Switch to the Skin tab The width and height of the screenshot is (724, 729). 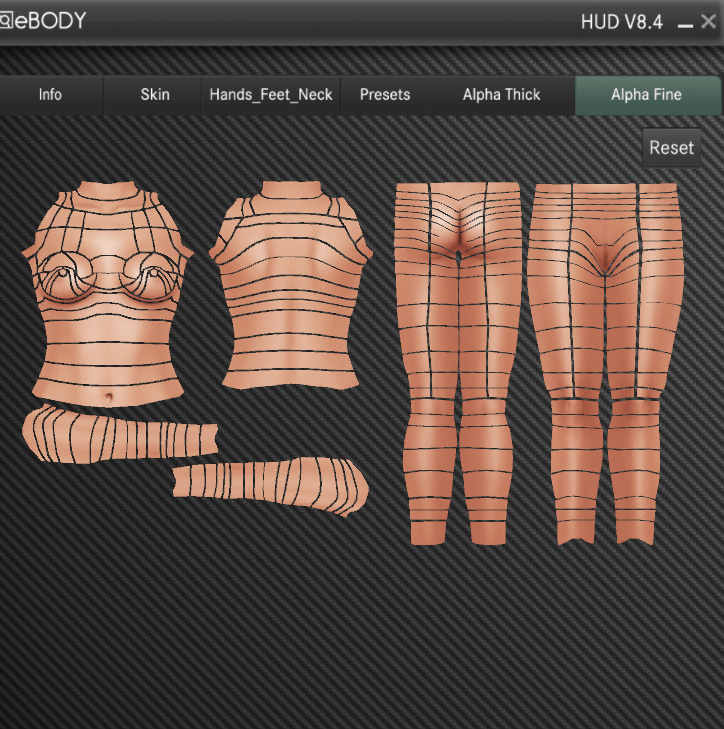[x=155, y=95]
